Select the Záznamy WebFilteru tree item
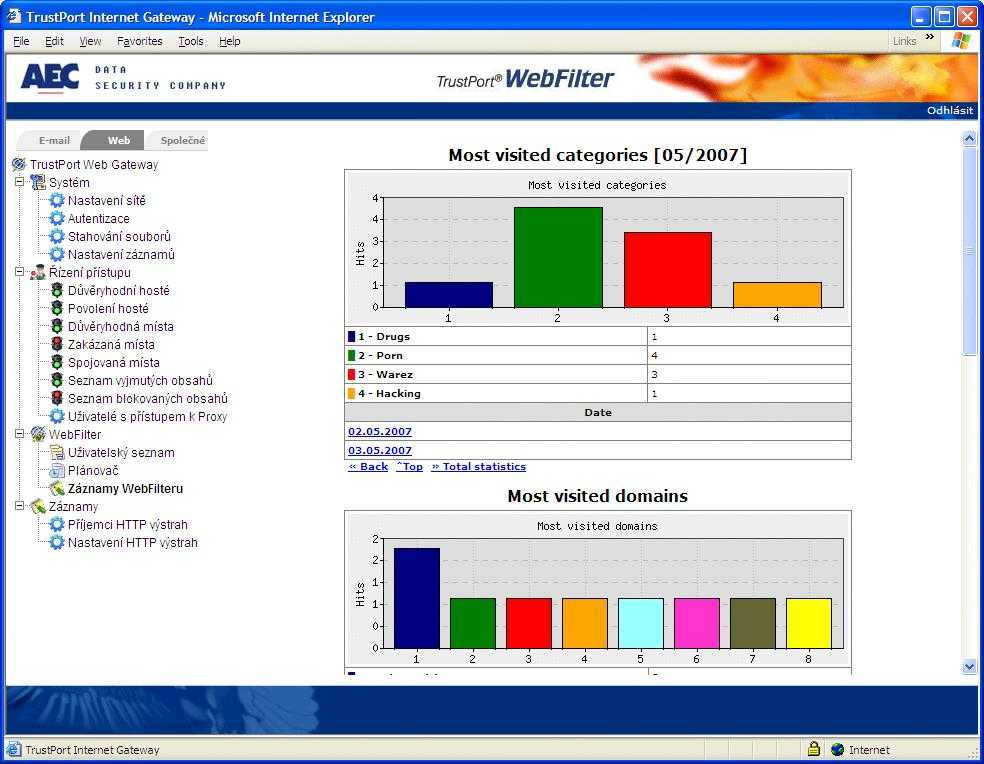Viewport: 984px width, 764px height. tap(126, 488)
